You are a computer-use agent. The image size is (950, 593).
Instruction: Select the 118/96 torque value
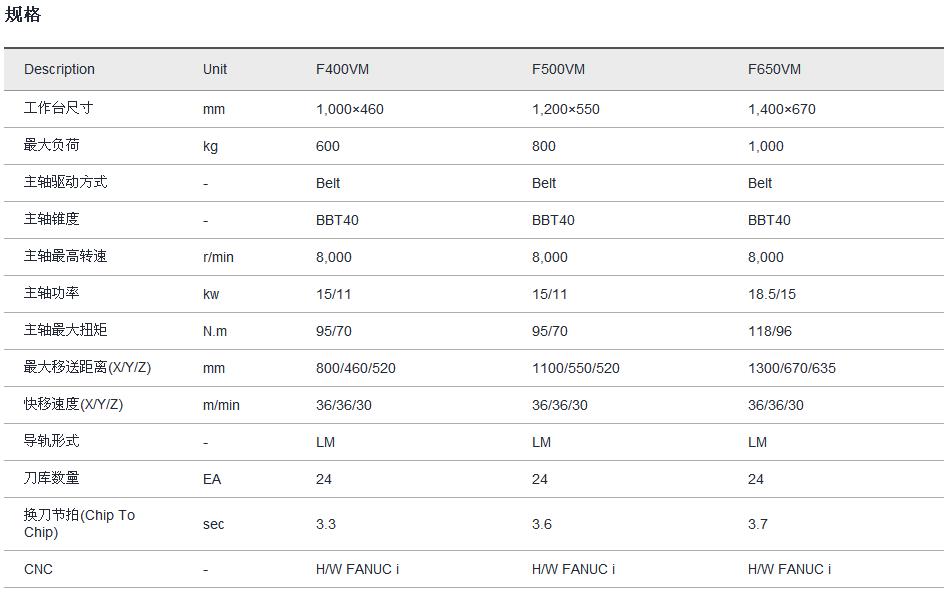pyautogui.click(x=769, y=331)
